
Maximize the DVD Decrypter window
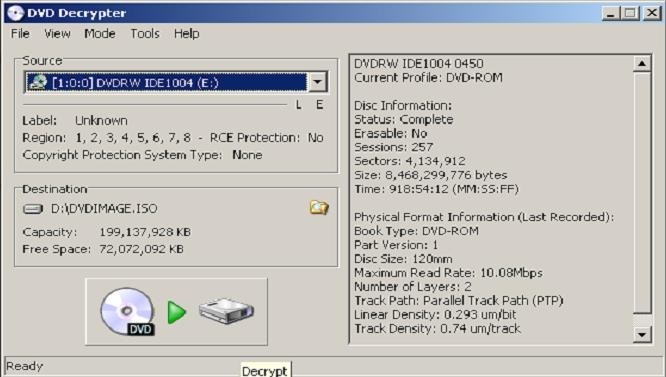630,14
